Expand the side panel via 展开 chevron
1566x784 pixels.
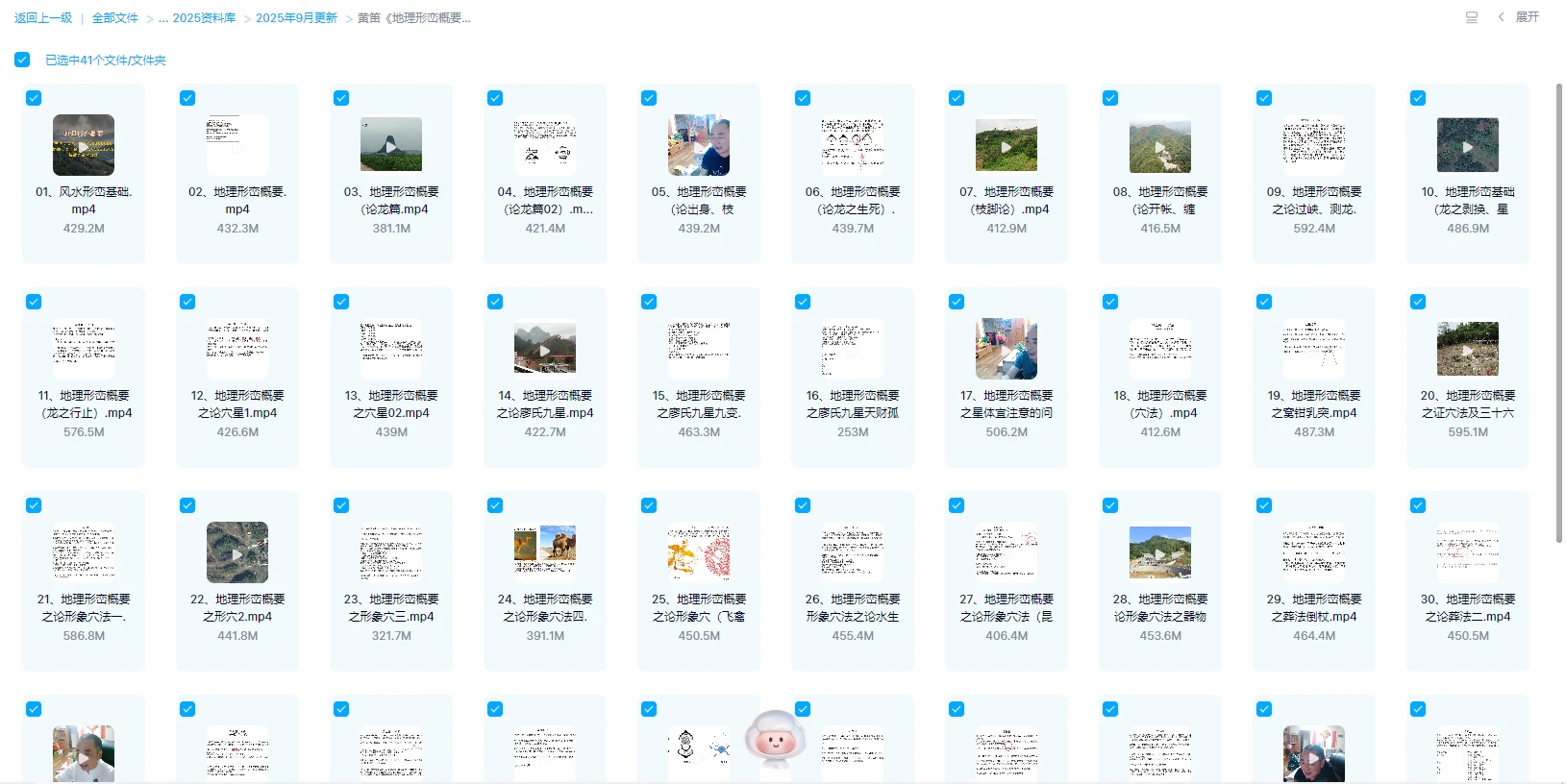pos(1502,17)
